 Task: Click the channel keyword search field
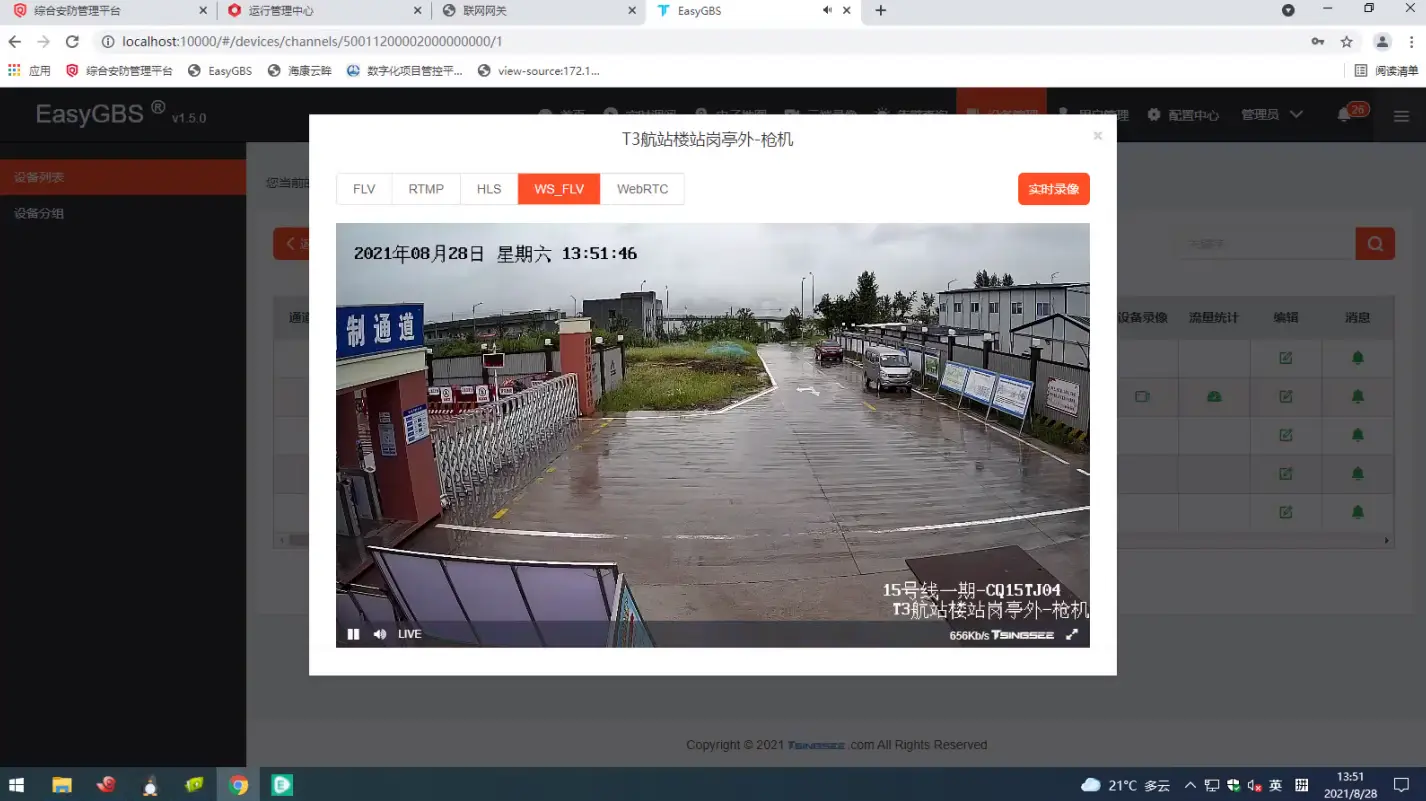point(1266,243)
